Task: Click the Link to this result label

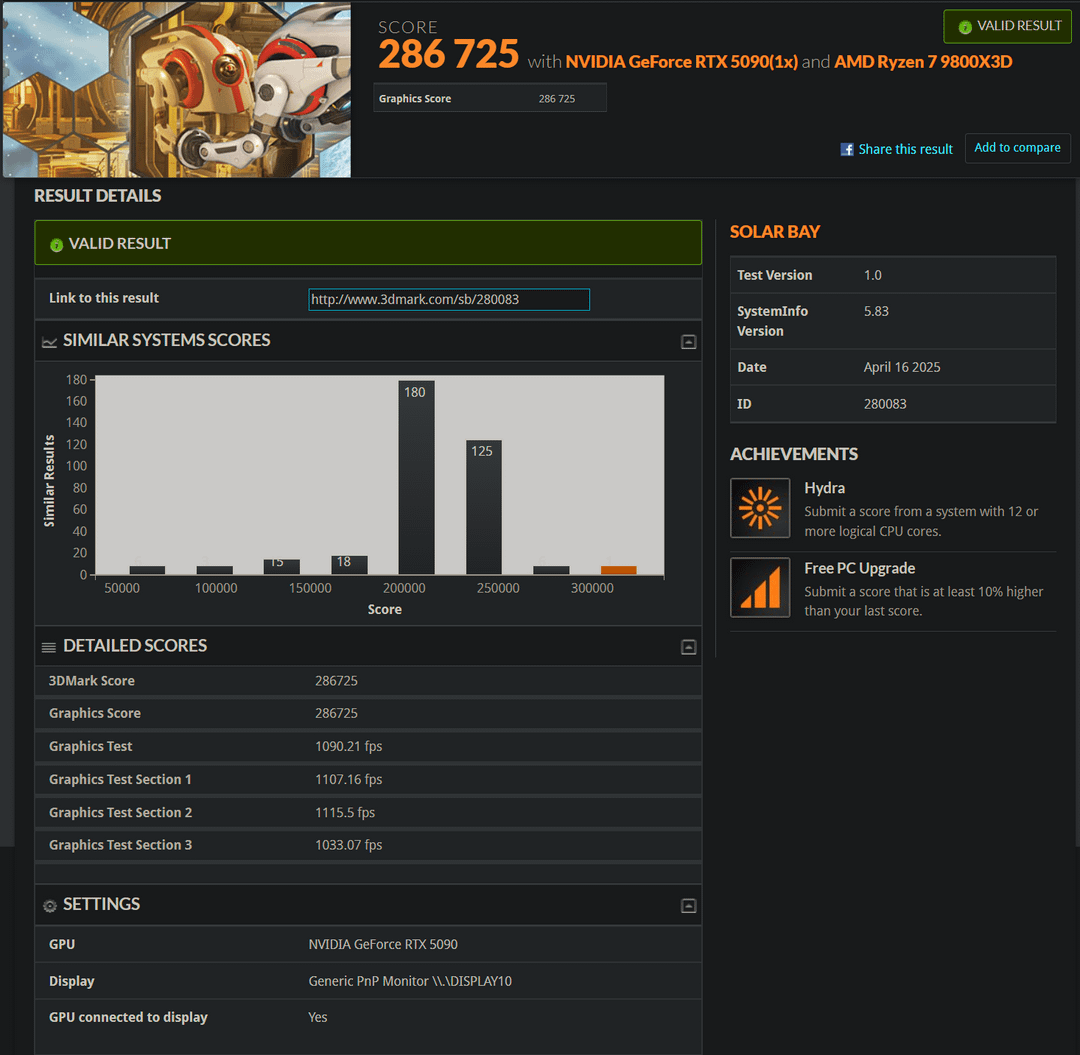Action: click(x=104, y=298)
